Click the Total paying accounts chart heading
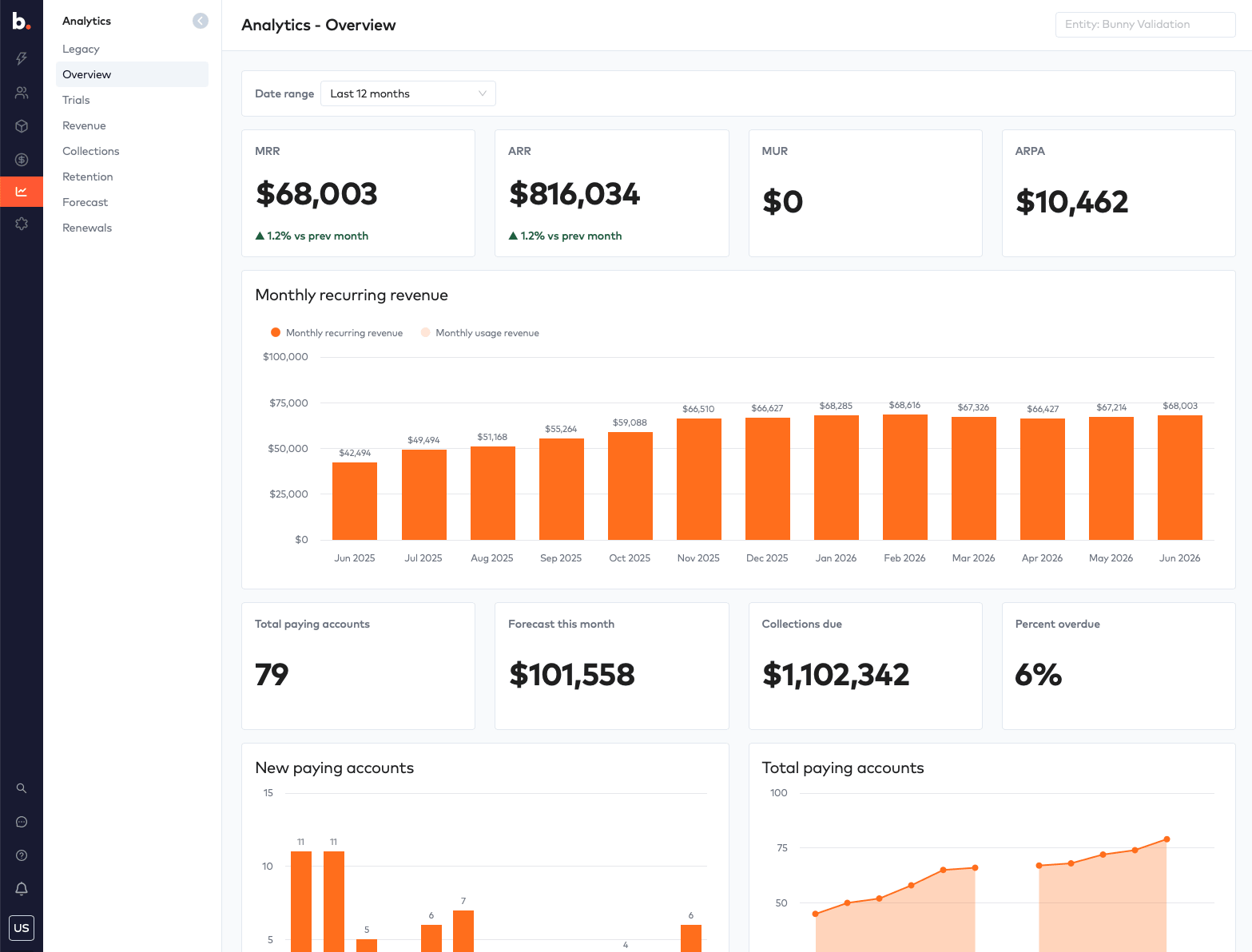1252x952 pixels. tap(843, 768)
